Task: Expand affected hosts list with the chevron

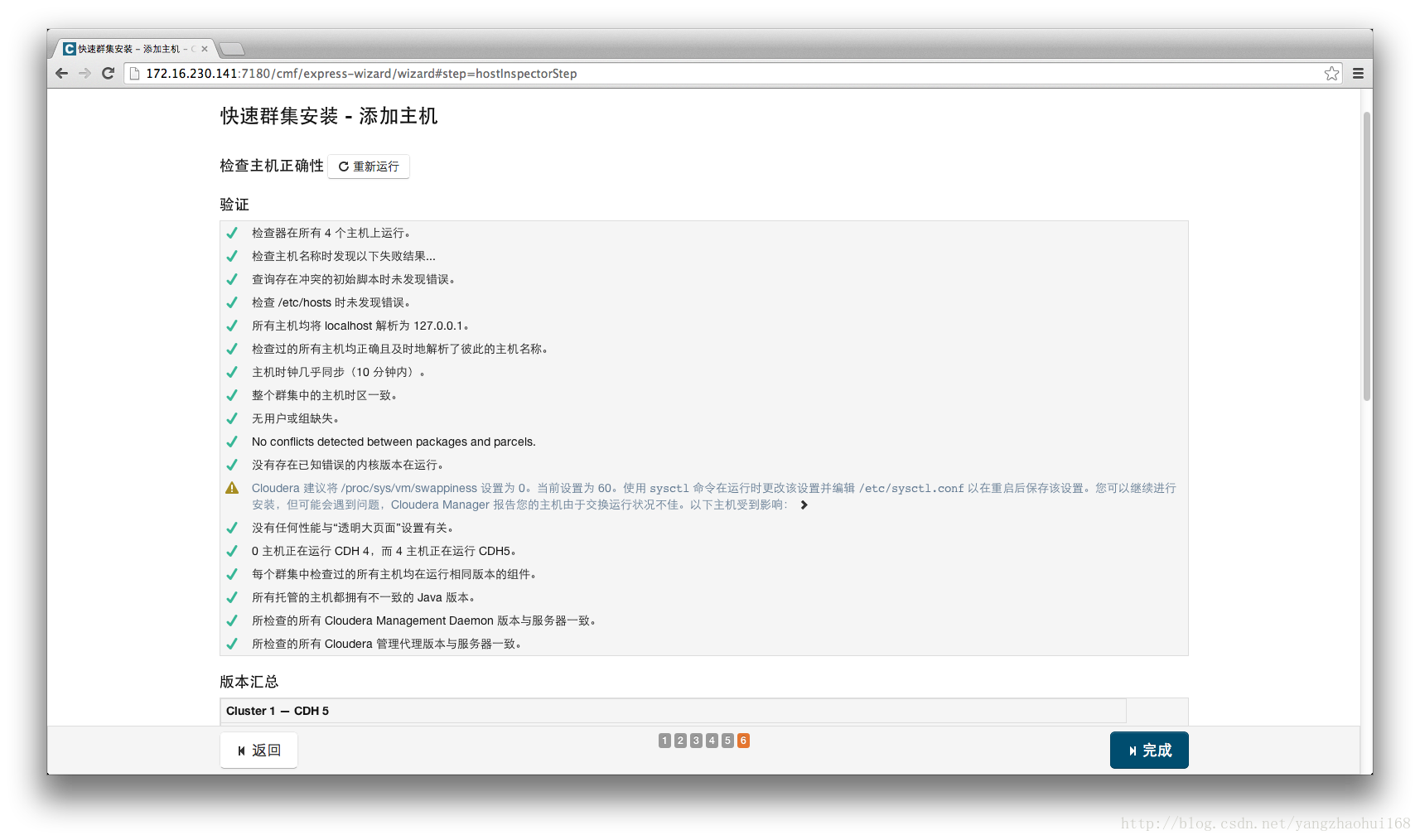Action: click(x=804, y=504)
